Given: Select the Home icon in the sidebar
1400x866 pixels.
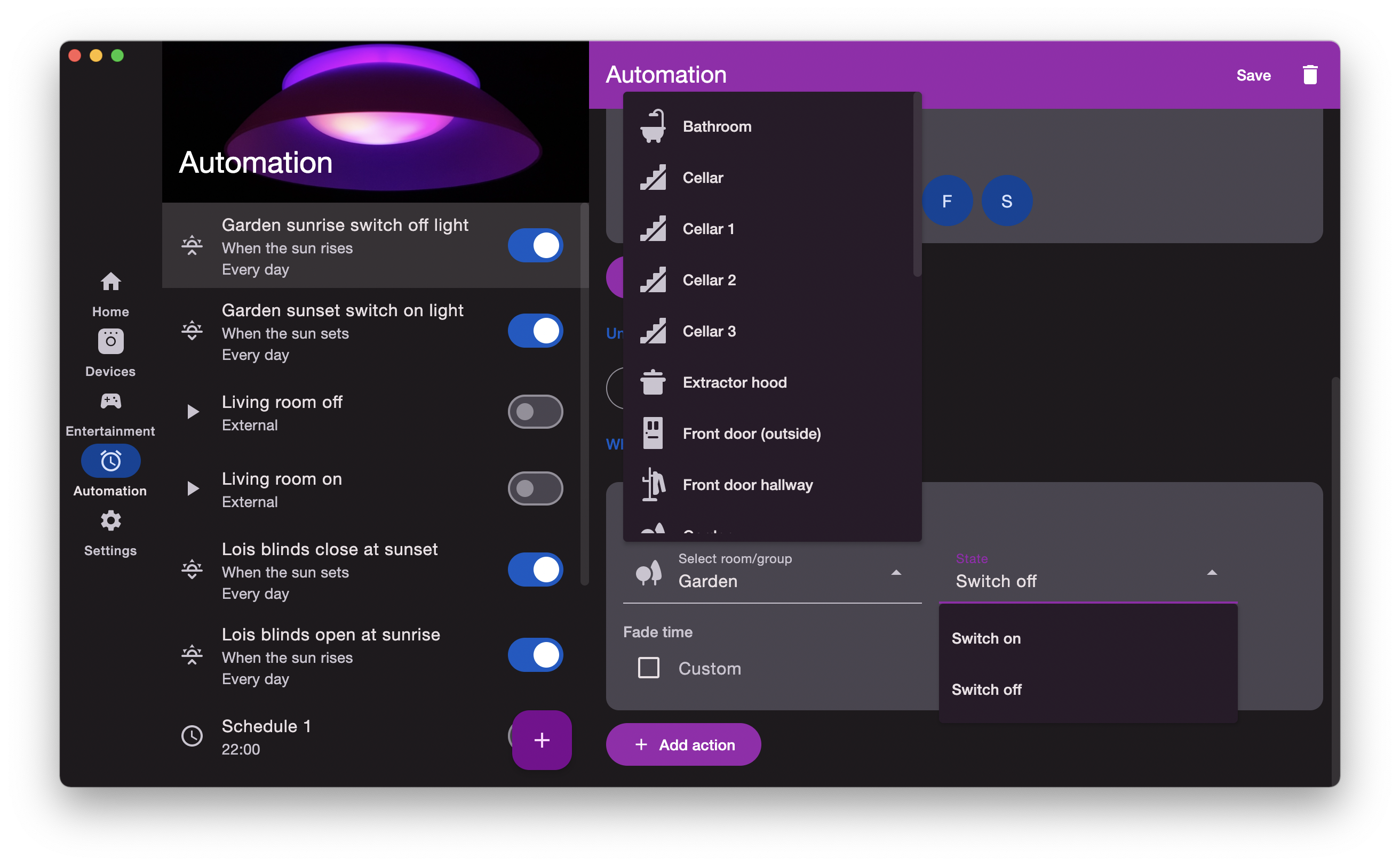Looking at the screenshot, I should tap(109, 282).
